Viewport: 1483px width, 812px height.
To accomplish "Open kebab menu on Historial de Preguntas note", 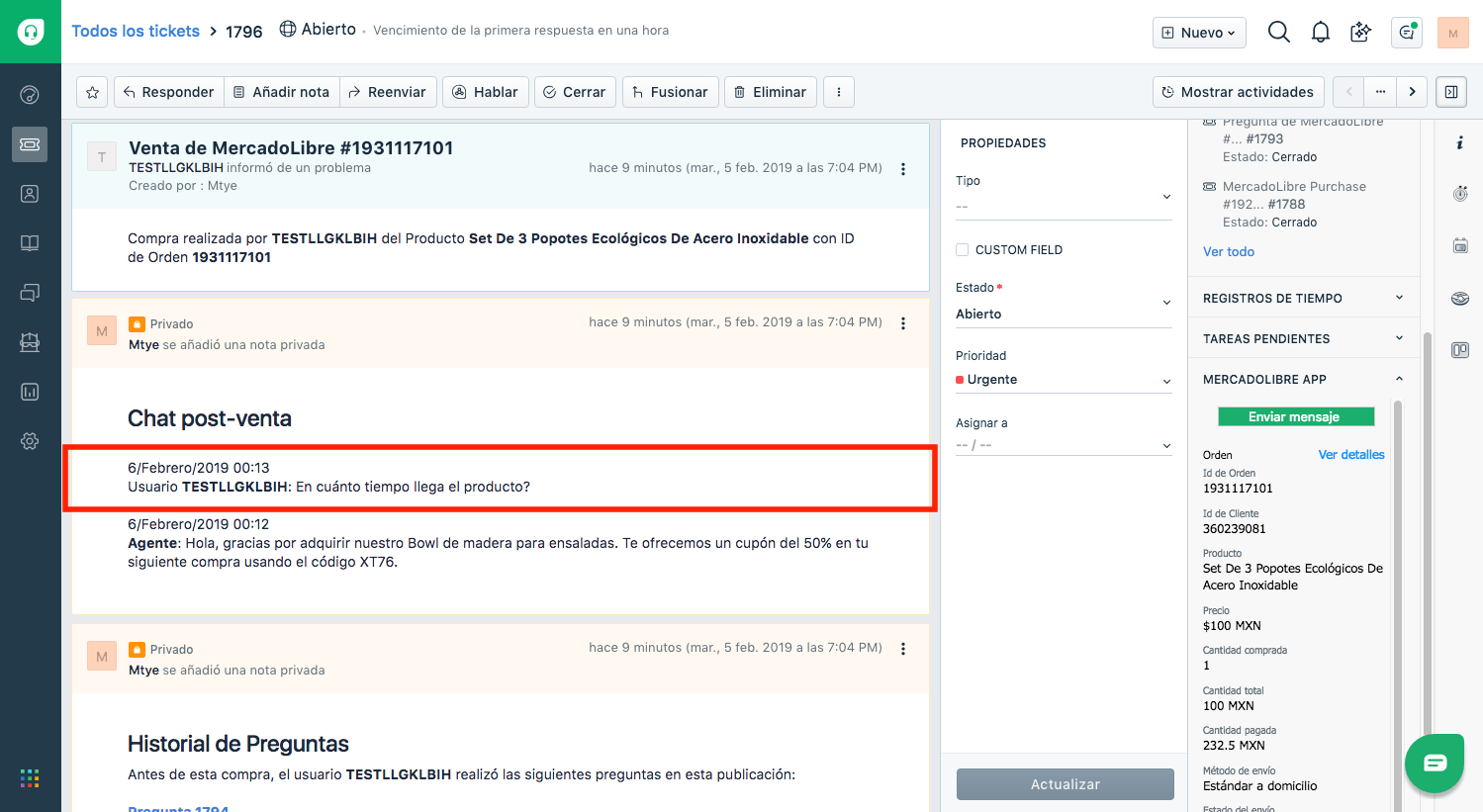I will pyautogui.click(x=903, y=649).
